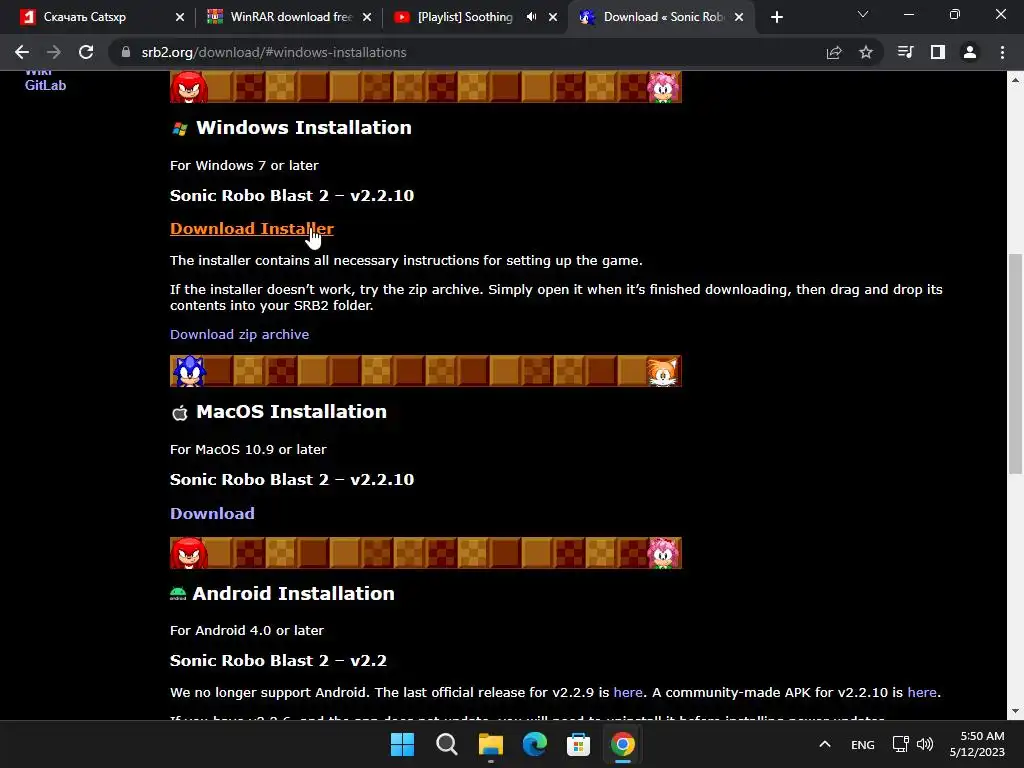Open the GitLab sidebar link
This screenshot has width=1024, height=768.
point(45,85)
